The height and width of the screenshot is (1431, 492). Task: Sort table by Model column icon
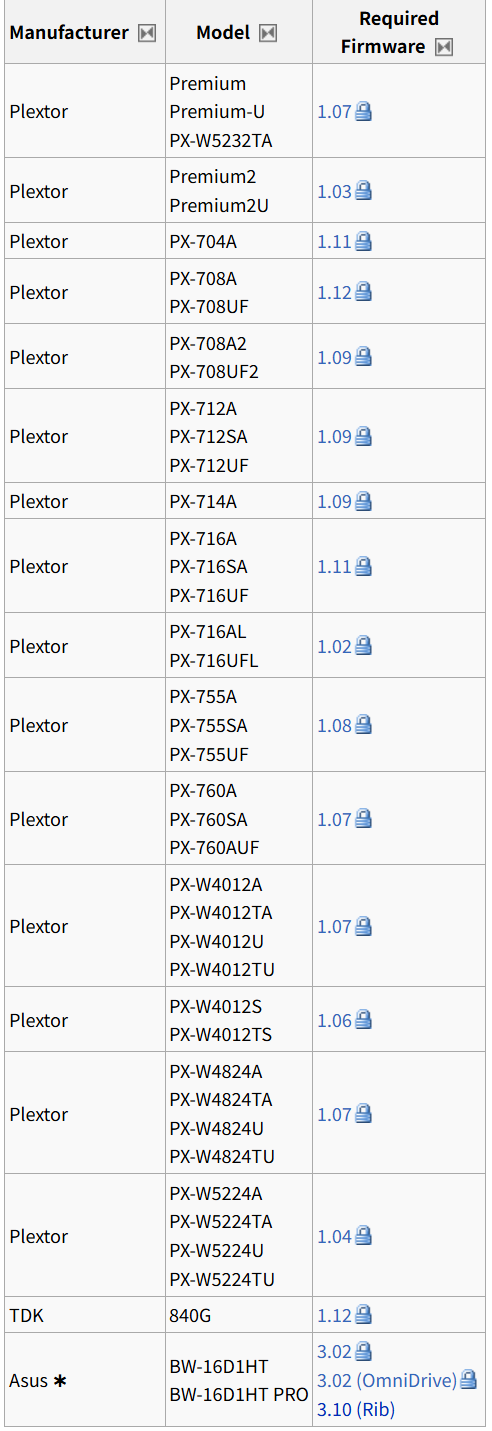[267, 33]
